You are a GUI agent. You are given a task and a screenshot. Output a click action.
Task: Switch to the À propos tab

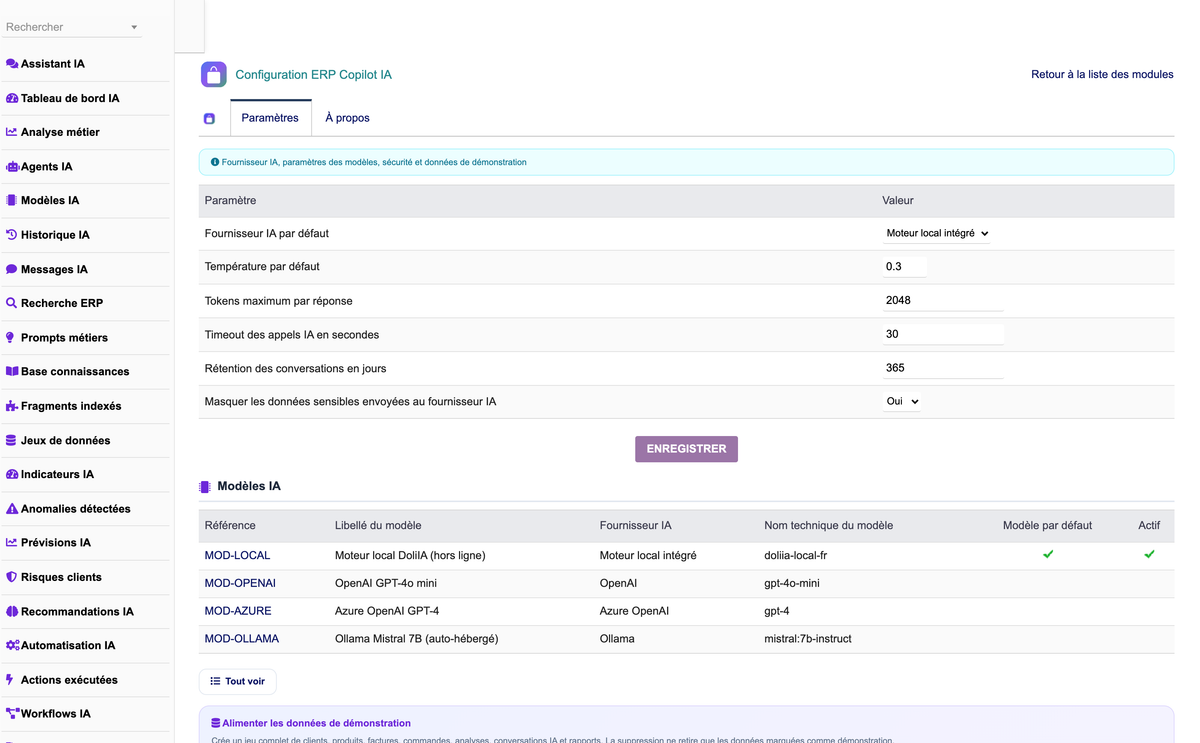pos(347,118)
